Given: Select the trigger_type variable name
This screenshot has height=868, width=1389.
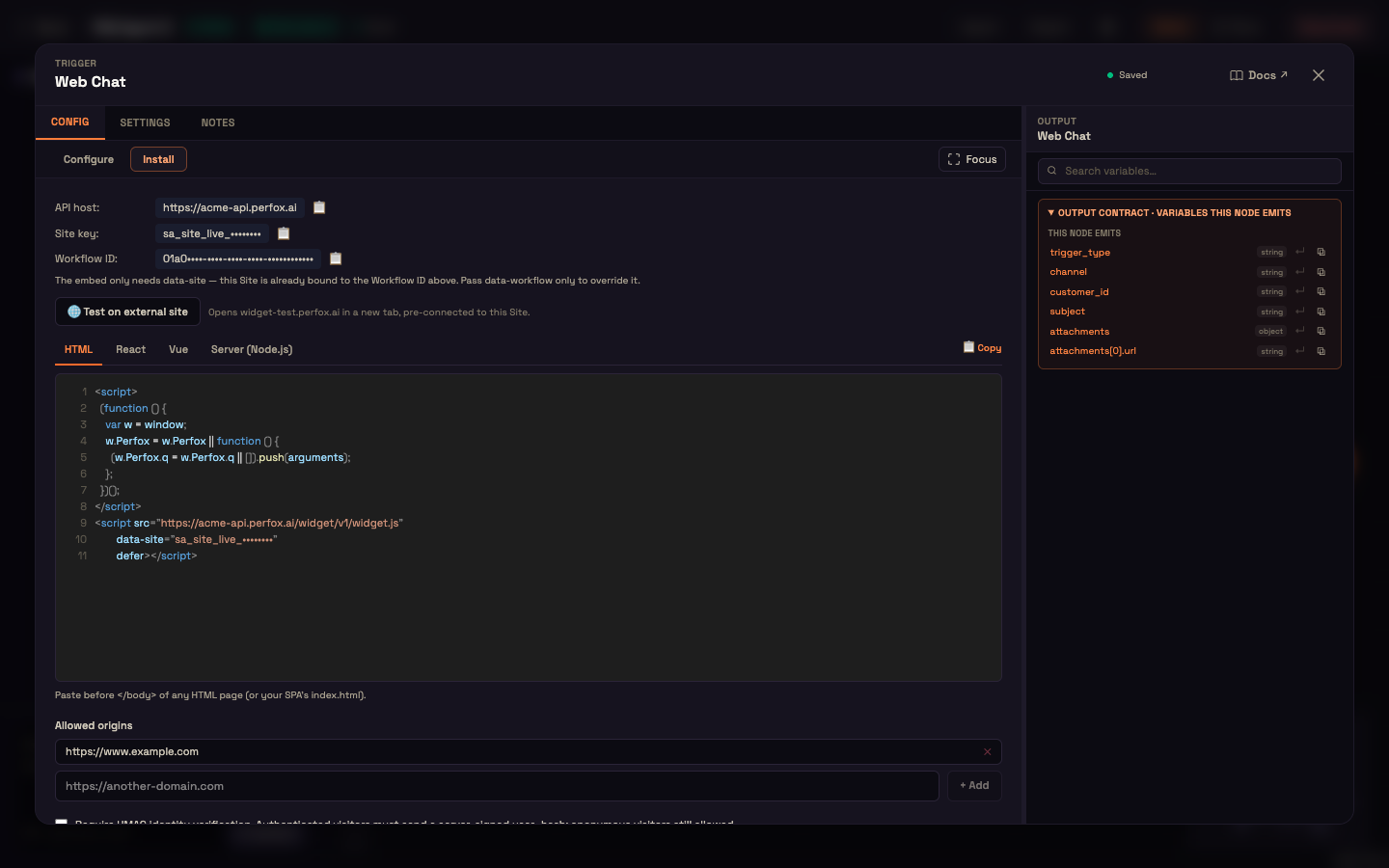Looking at the screenshot, I should [1080, 253].
